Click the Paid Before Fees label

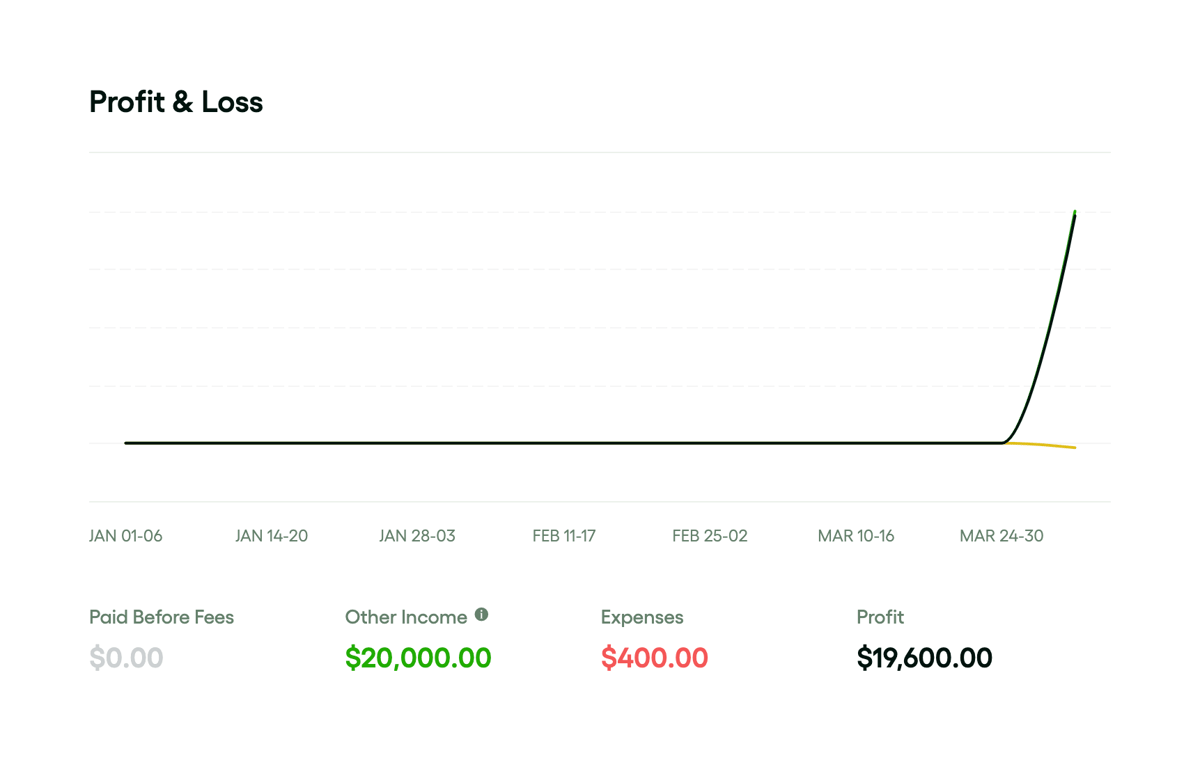(x=161, y=617)
